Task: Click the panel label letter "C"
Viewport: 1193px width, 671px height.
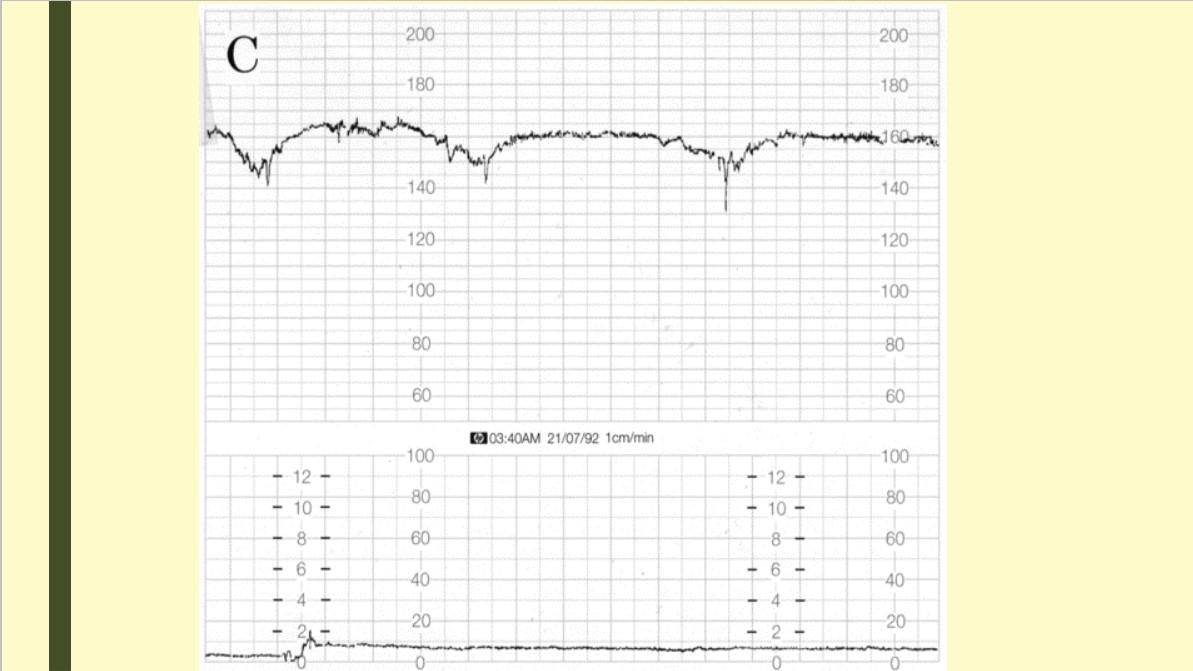Action: 243,56
